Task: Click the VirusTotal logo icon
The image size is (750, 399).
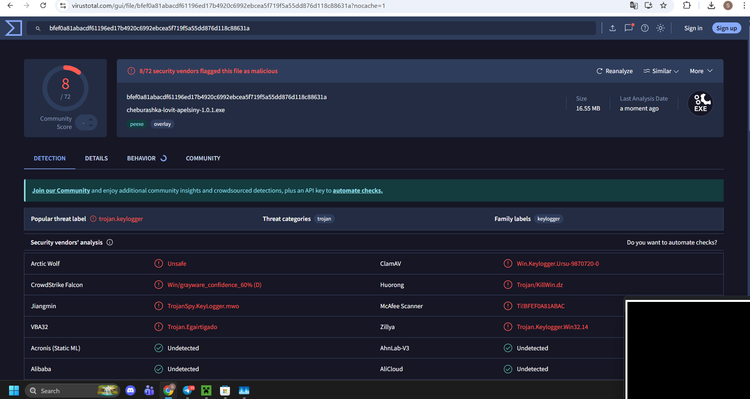Action: pos(13,28)
